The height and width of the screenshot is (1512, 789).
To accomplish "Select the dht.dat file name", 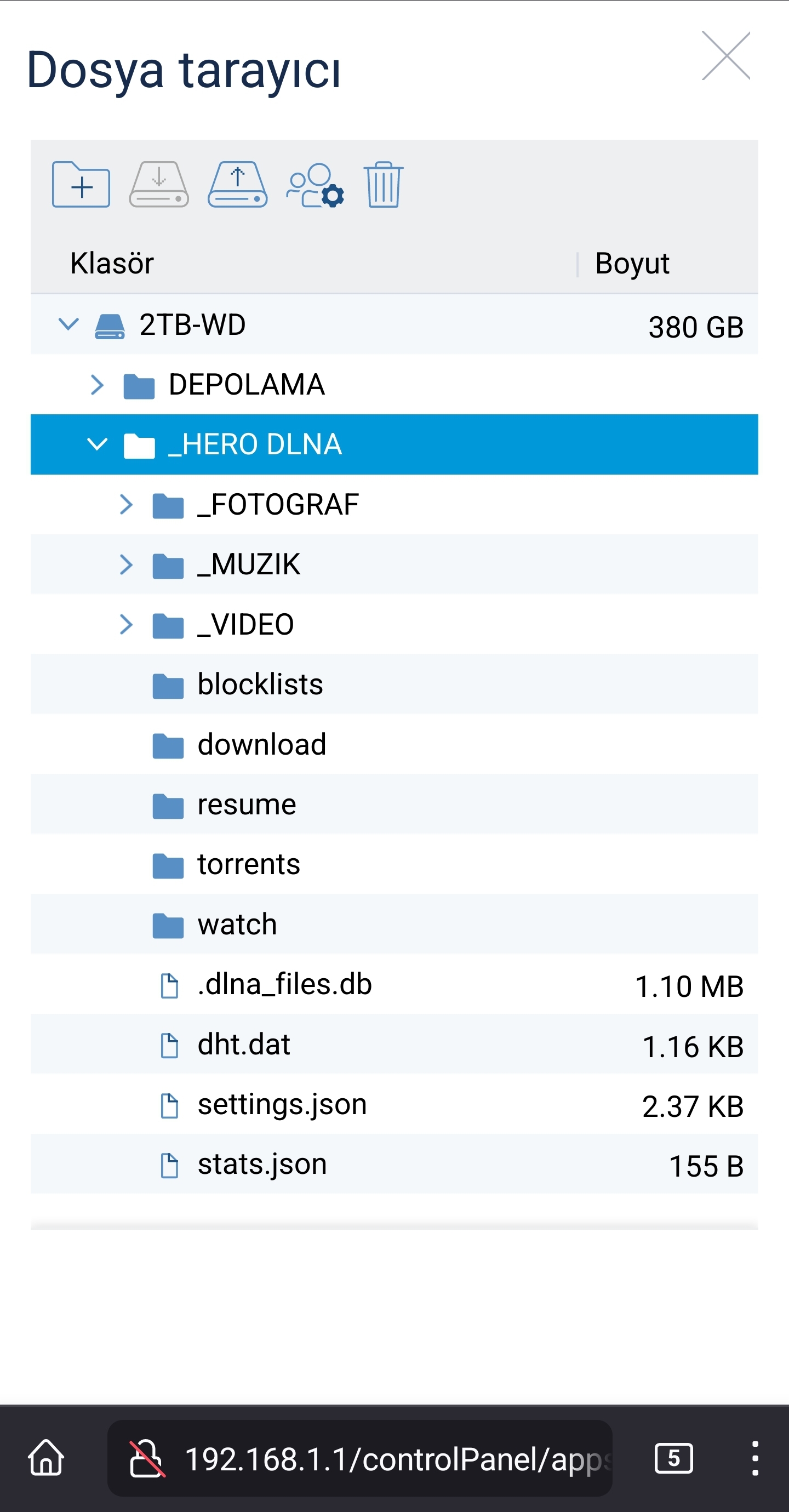I will point(244,1044).
